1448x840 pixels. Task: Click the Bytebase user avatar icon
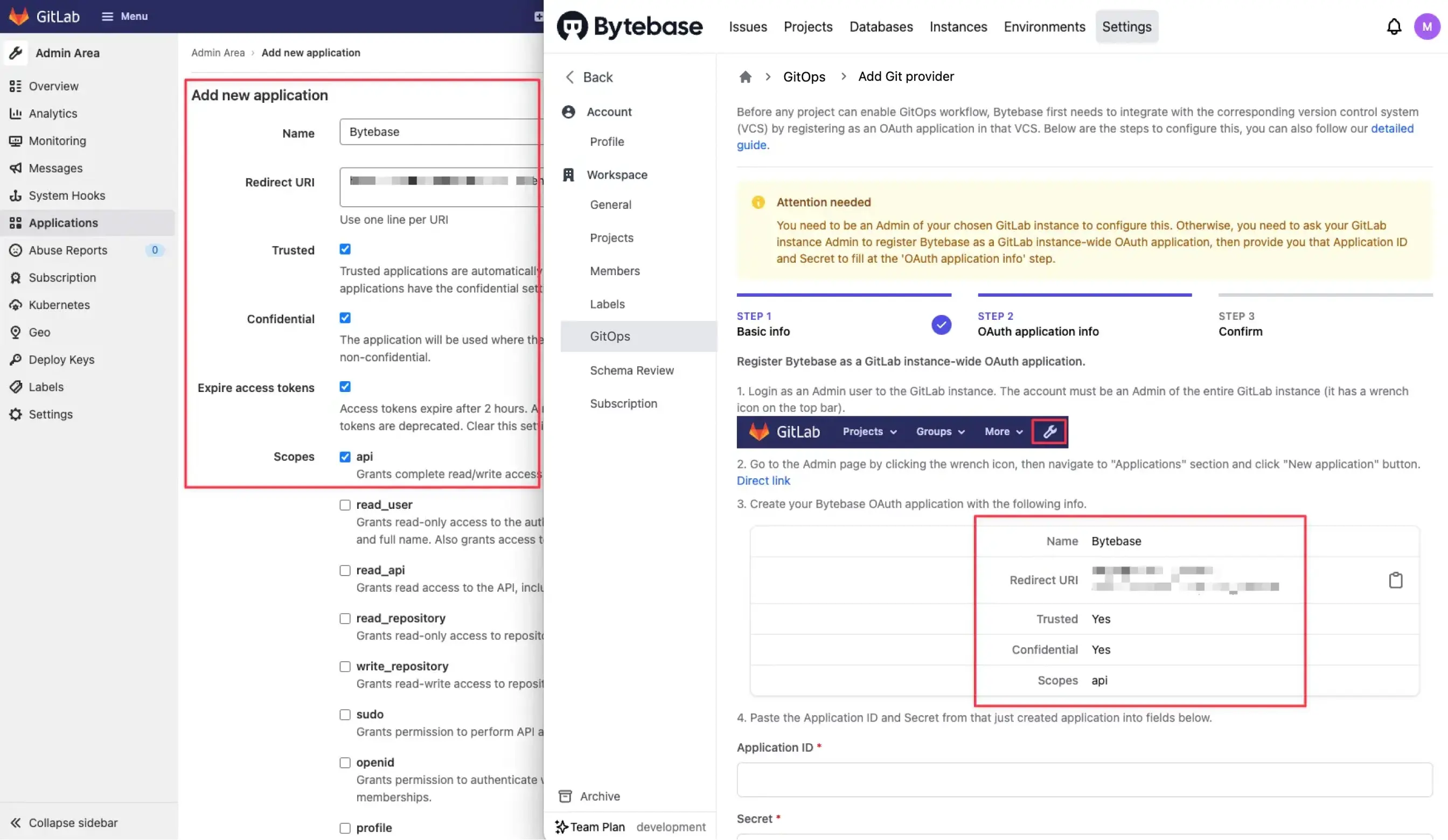point(1427,27)
